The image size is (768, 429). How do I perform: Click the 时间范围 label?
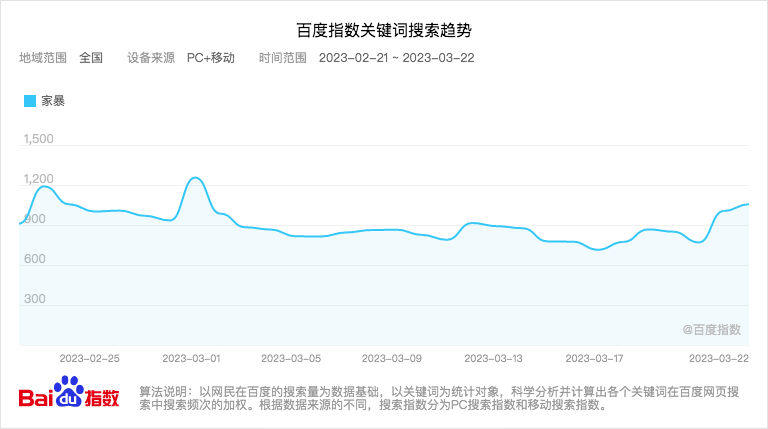pyautogui.click(x=283, y=58)
